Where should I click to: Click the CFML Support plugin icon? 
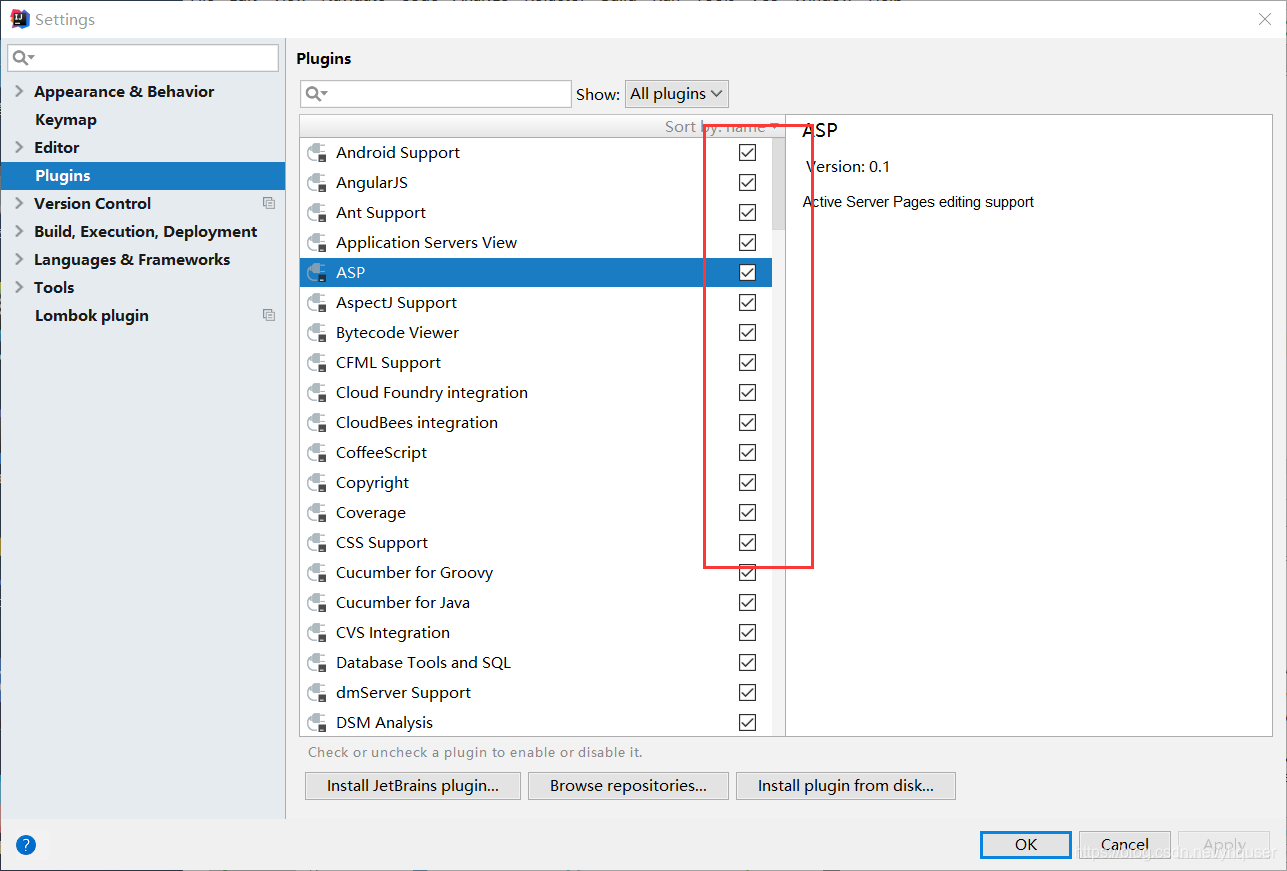318,363
